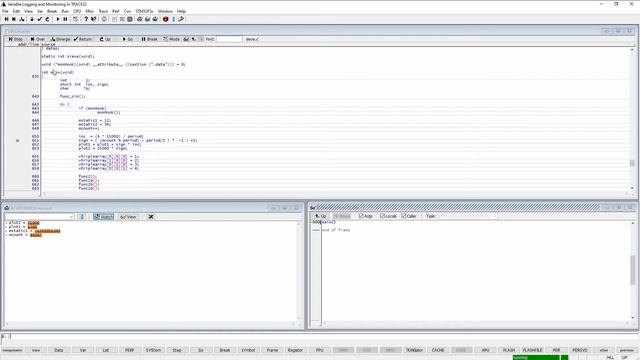Click Go button in List window toolbar
640x360 pixels.
point(128,39)
